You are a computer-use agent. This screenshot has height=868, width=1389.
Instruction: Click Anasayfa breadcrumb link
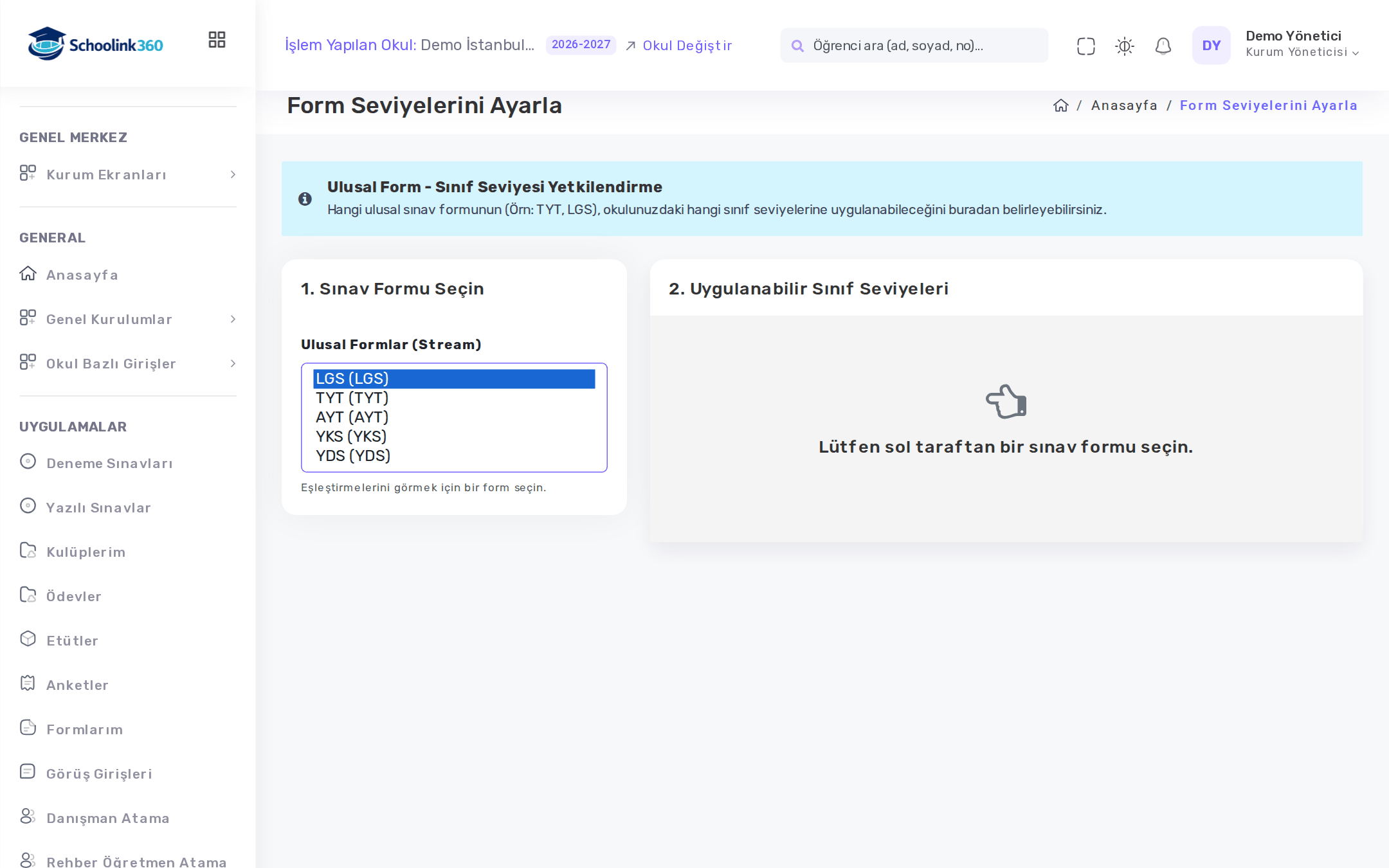pyautogui.click(x=1123, y=105)
